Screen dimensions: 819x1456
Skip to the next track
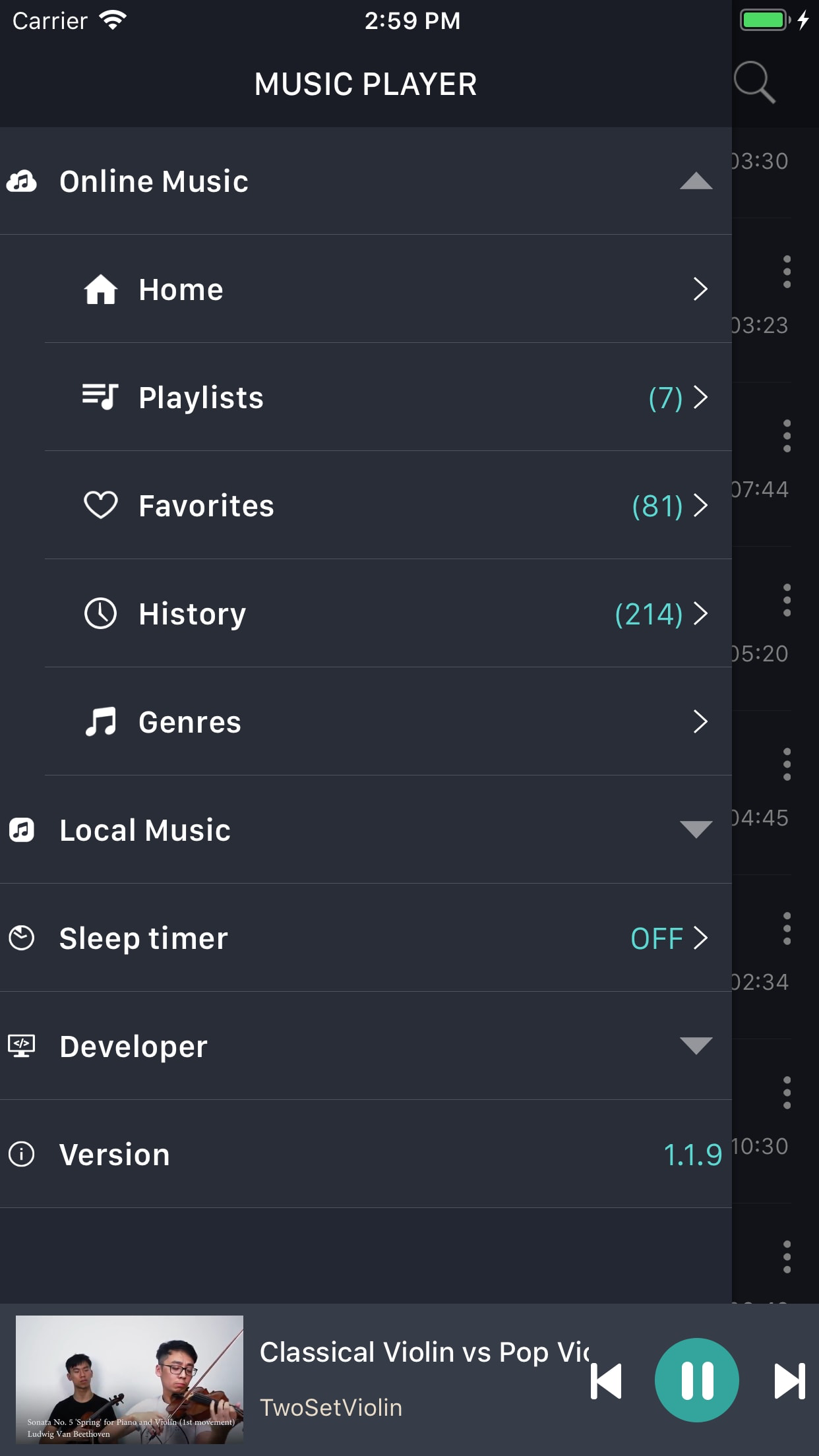pos(789,1381)
